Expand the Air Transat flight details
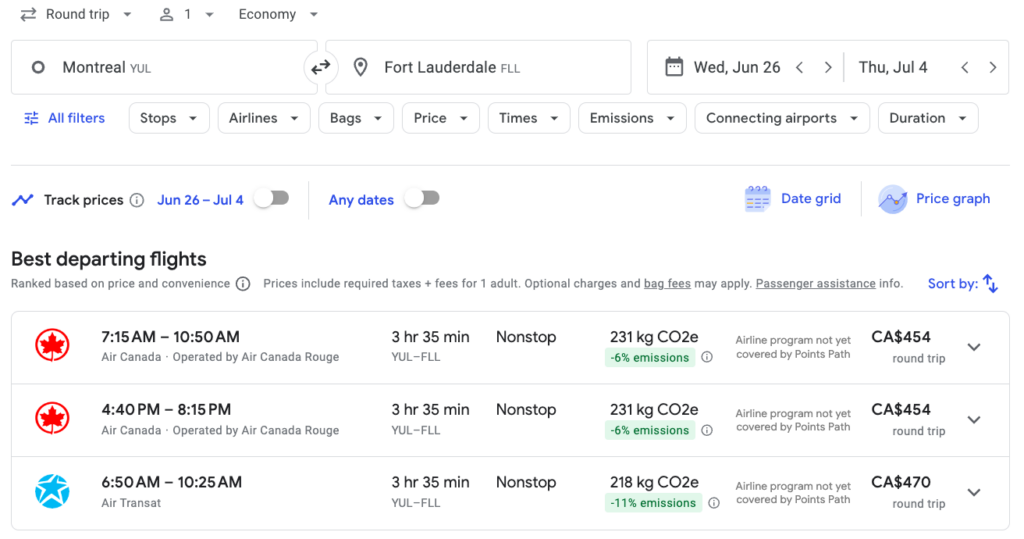This screenshot has width=1024, height=539. coord(974,492)
